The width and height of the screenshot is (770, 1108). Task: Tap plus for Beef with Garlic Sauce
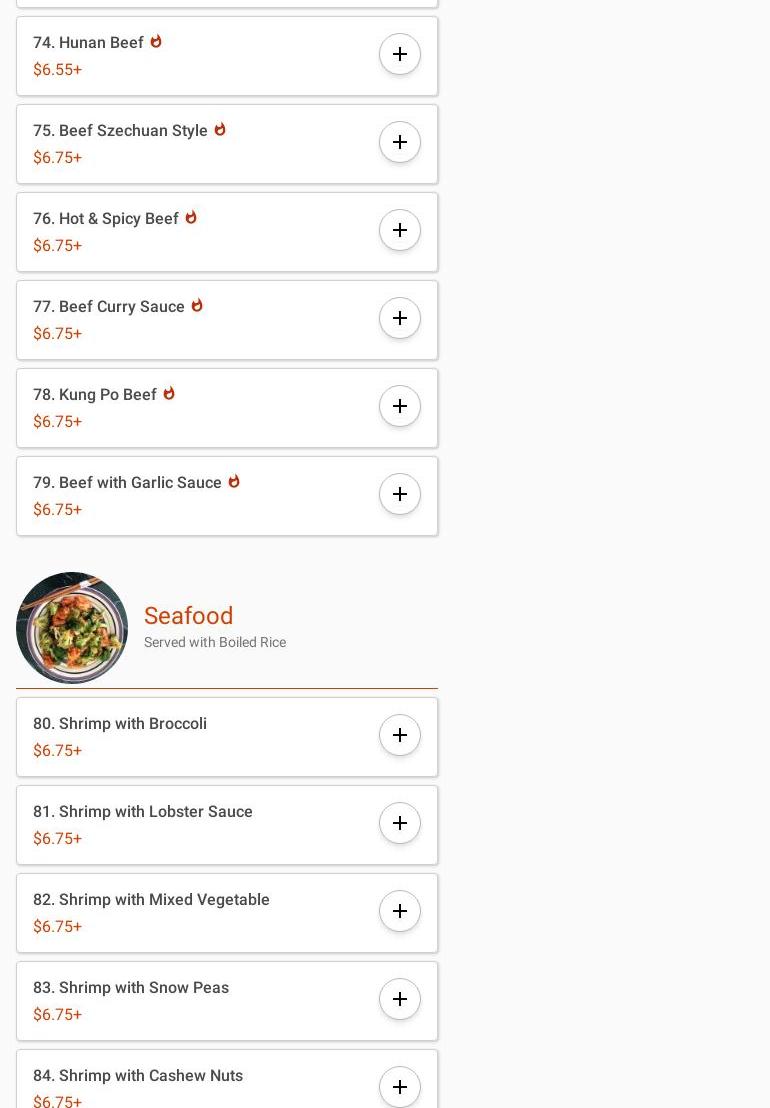(x=400, y=494)
